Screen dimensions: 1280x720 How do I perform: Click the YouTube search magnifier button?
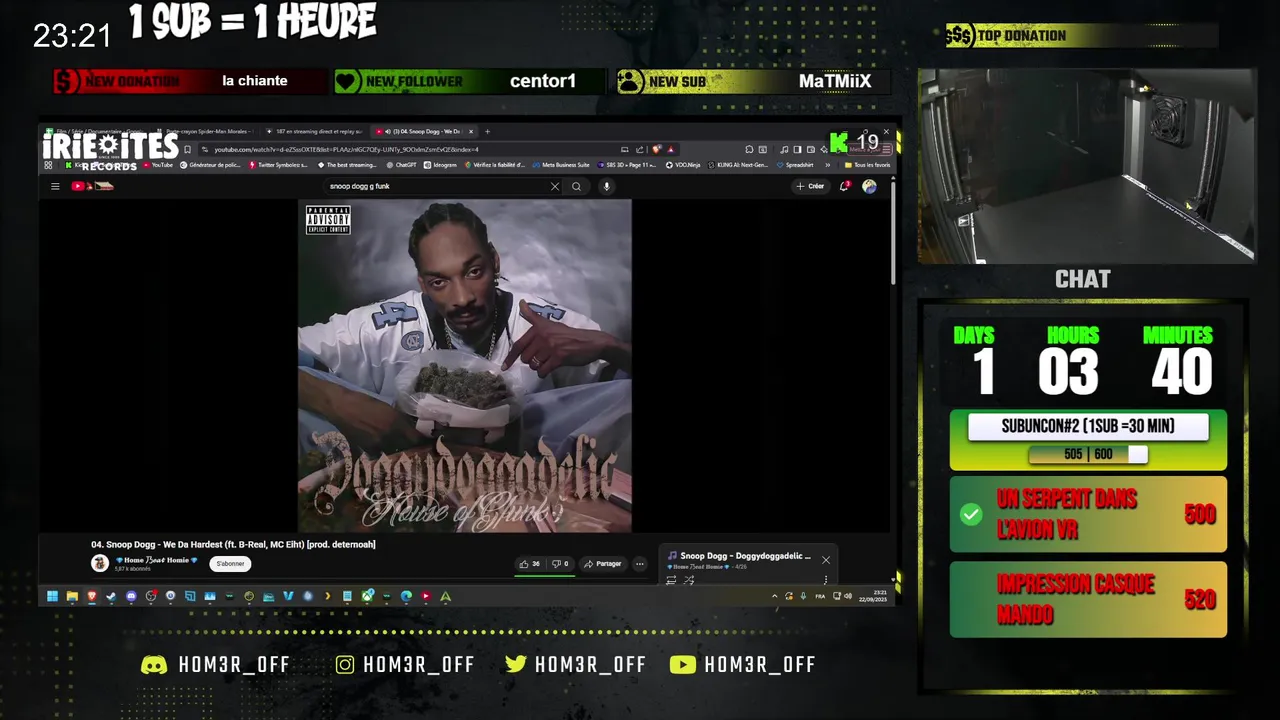(576, 186)
